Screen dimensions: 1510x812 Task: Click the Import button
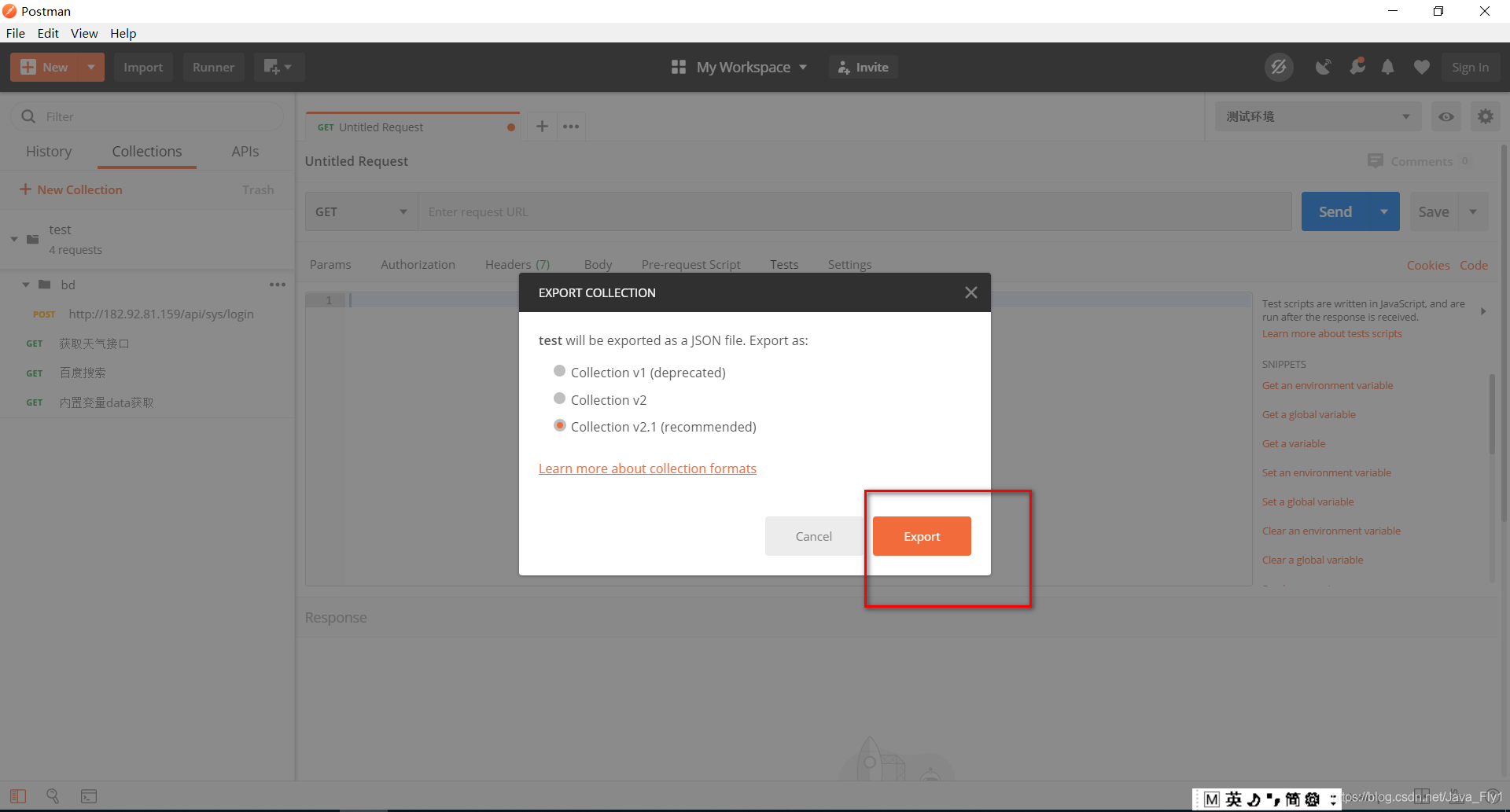pos(143,68)
